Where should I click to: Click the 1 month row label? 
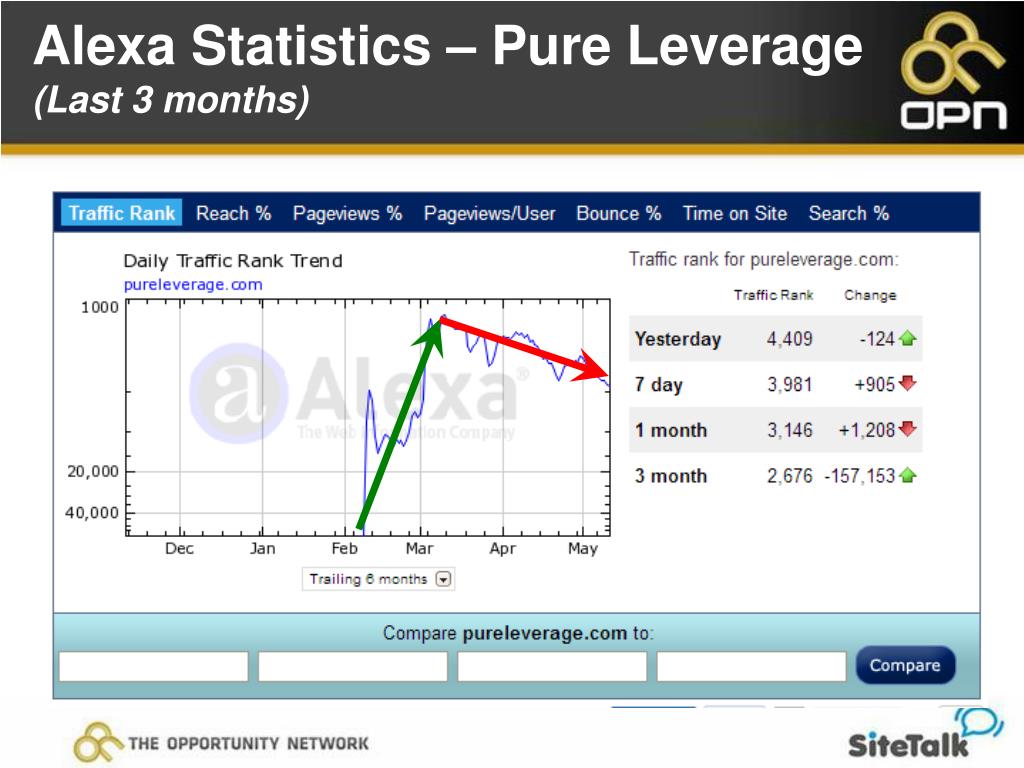(x=671, y=430)
